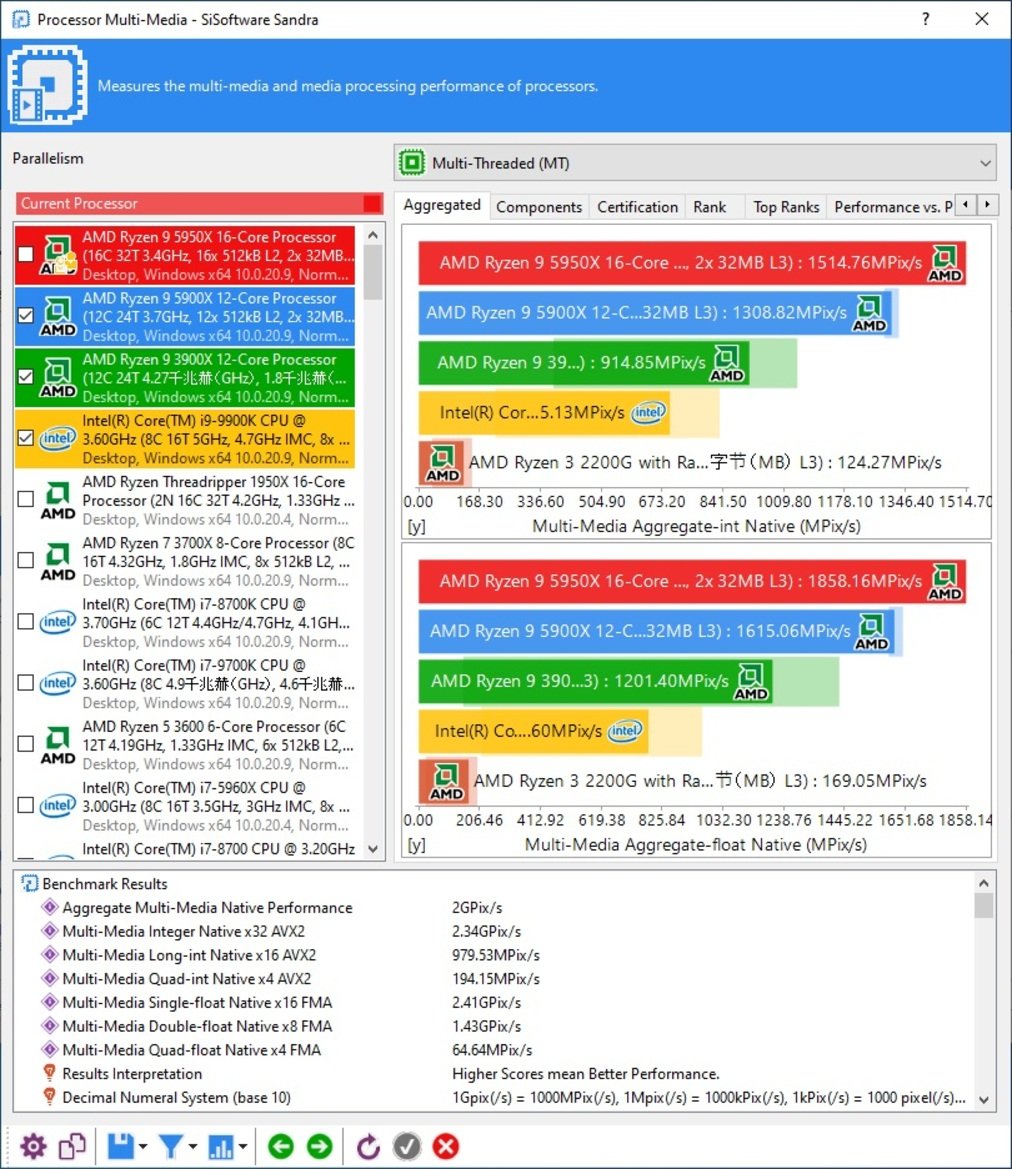Viewport: 1012px width, 1169px height.
Task: Open dropdown arrow next to save icon
Action: click(x=142, y=1147)
